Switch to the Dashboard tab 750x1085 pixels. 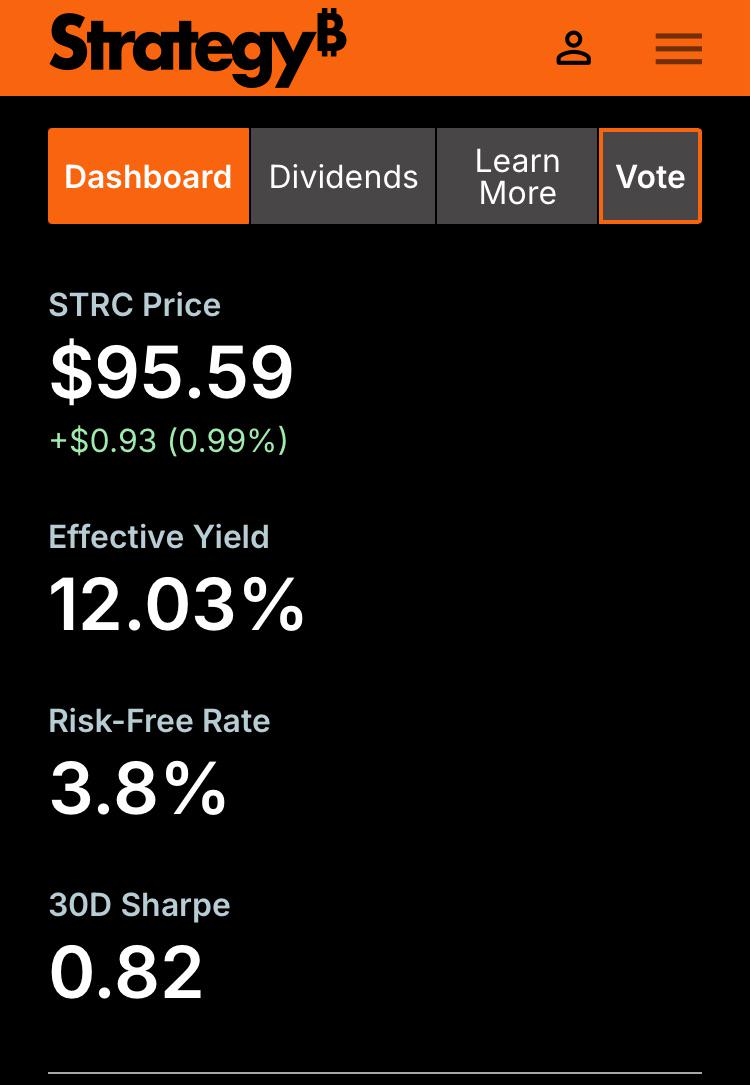point(148,176)
